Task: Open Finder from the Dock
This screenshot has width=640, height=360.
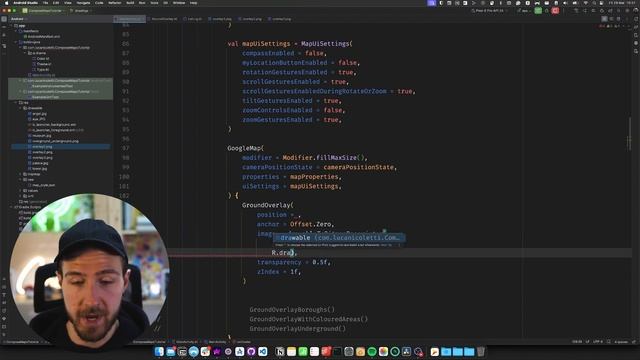Action: (x=159, y=351)
